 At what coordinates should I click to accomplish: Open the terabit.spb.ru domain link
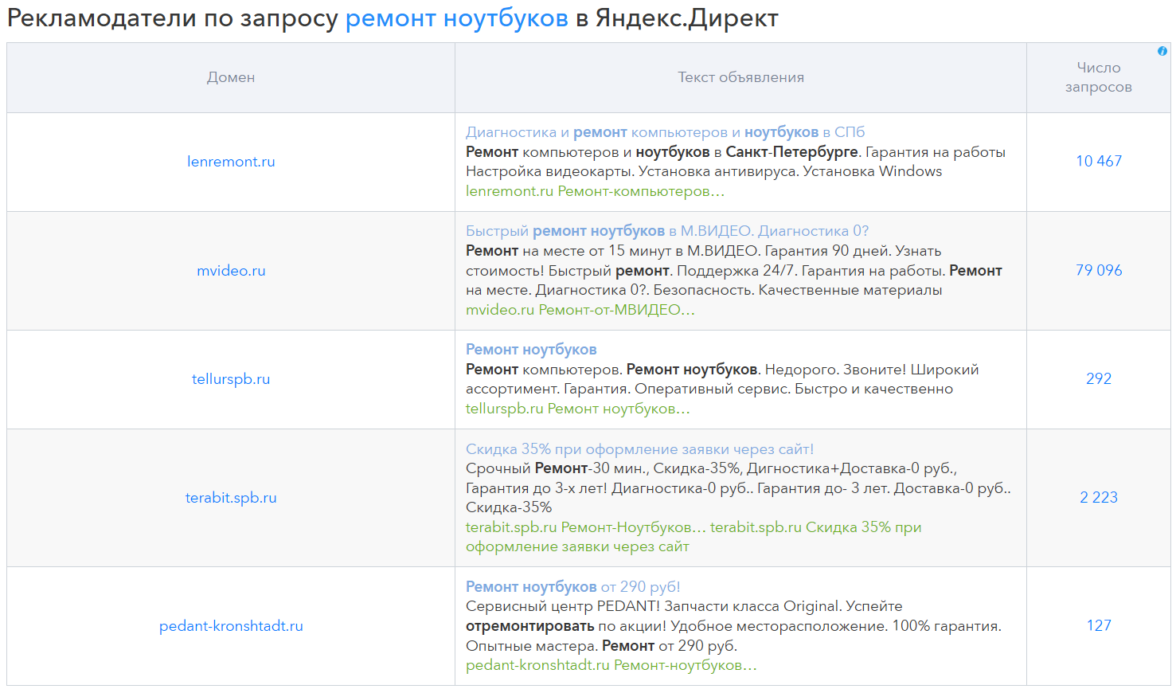tap(231, 497)
